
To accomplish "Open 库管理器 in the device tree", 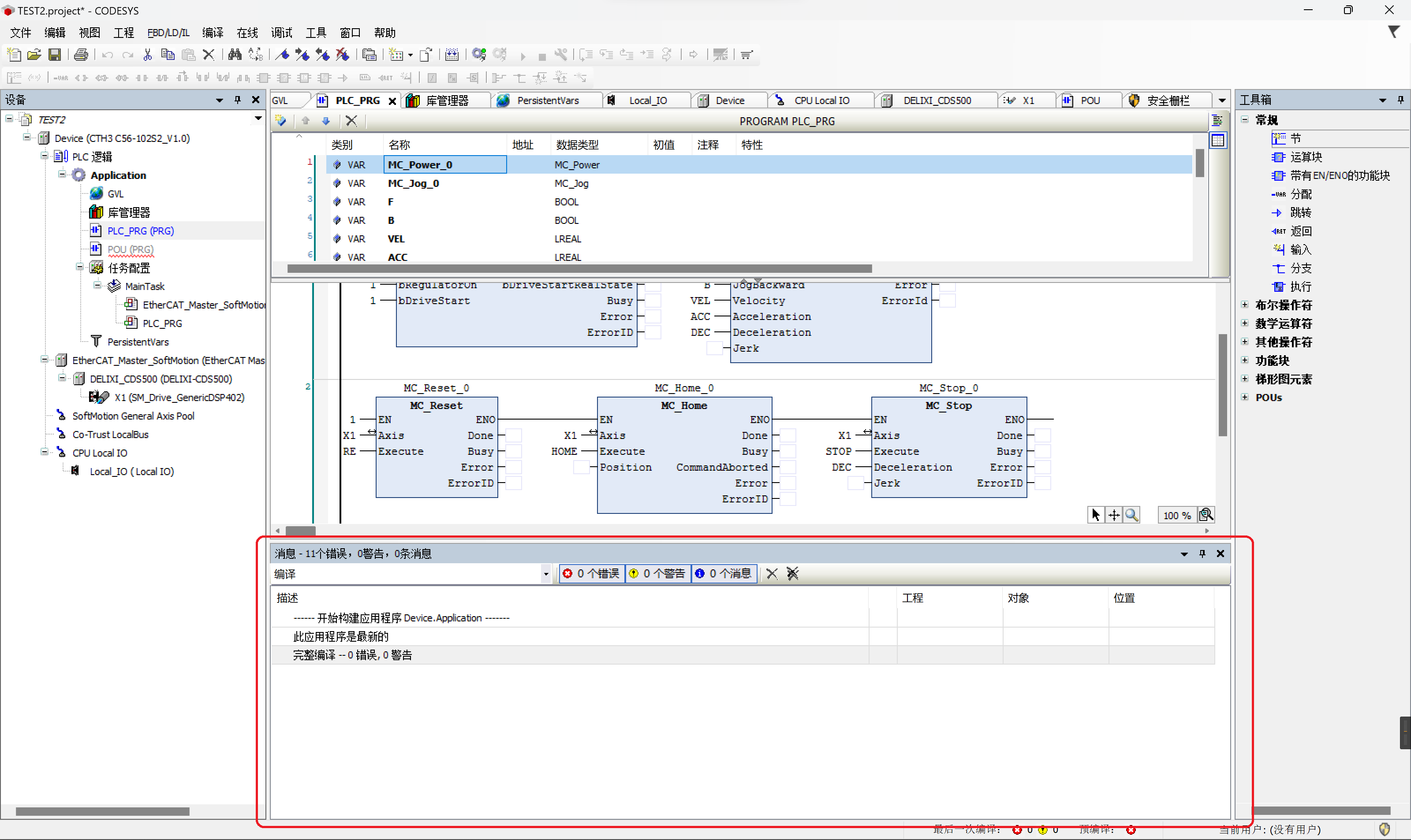I will [x=128, y=212].
